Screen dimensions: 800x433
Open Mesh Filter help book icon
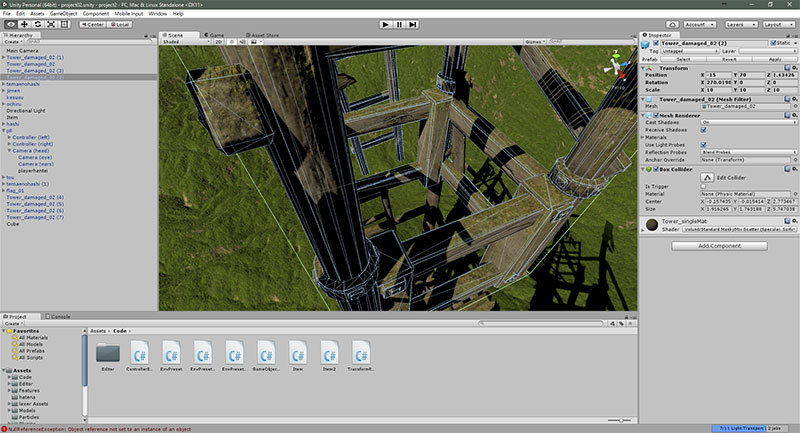click(787, 99)
